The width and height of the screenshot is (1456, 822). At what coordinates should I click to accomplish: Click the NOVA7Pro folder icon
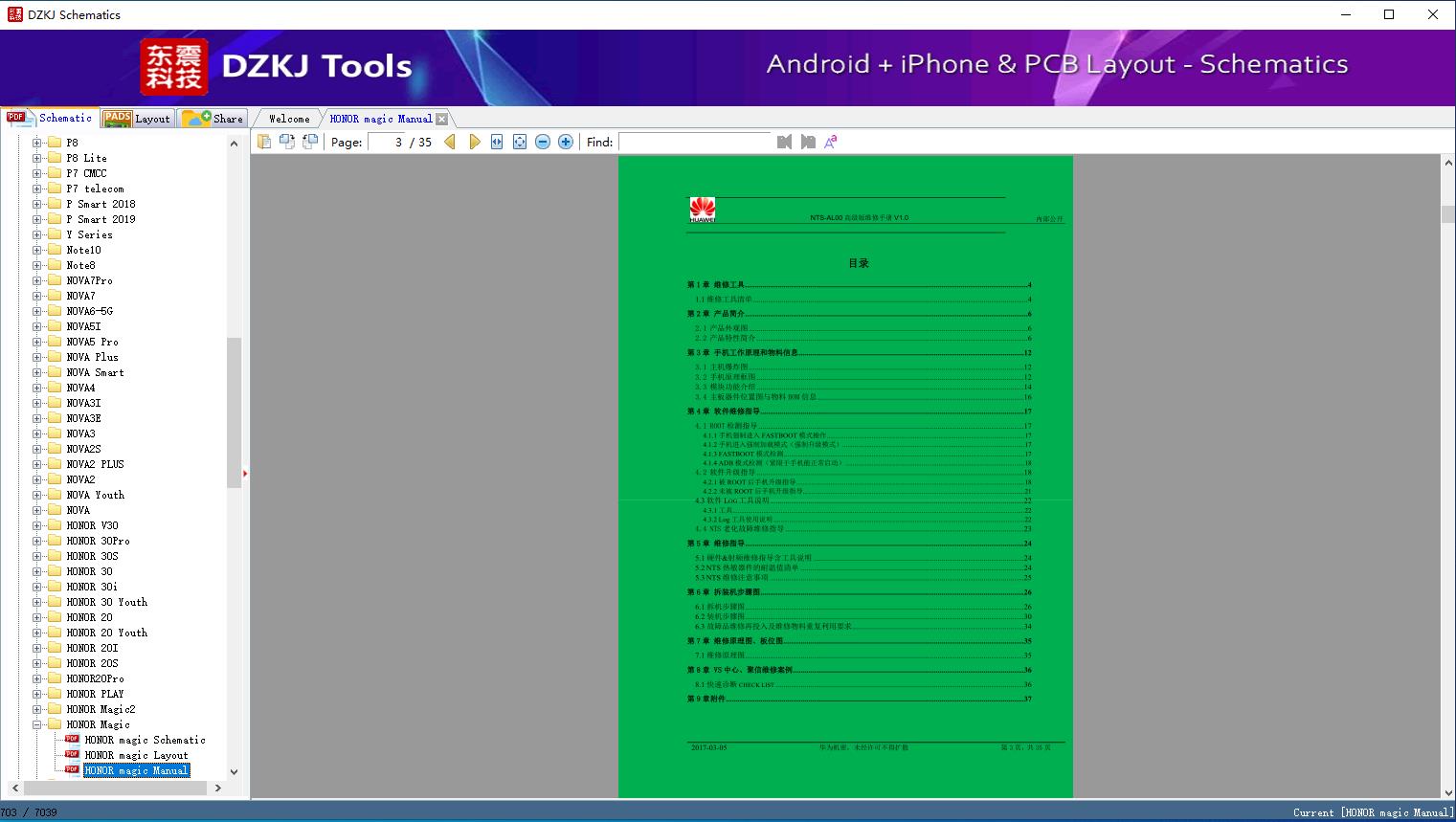pos(55,280)
